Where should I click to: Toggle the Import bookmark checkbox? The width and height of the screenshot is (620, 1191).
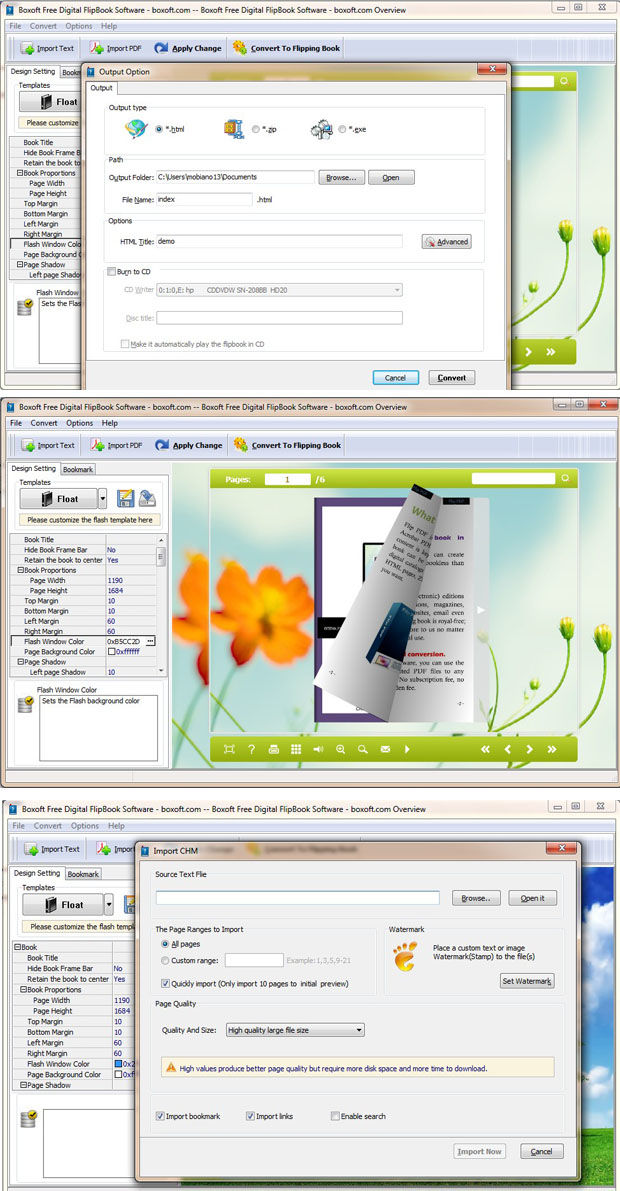[160, 1116]
